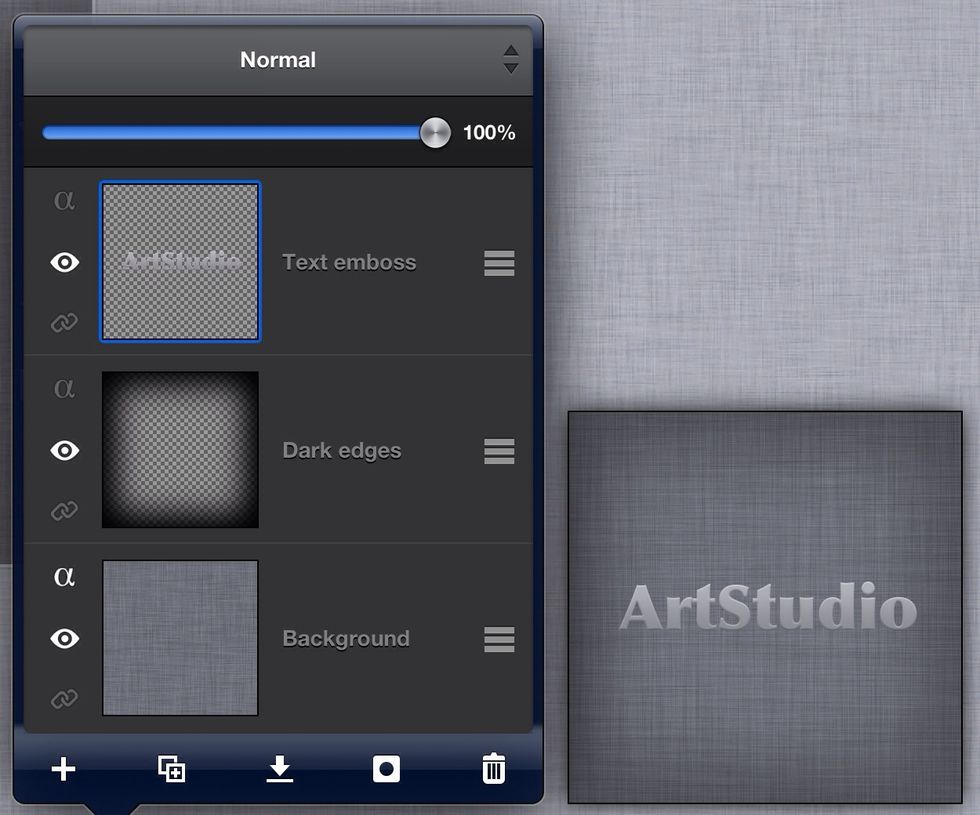This screenshot has width=980, height=815.
Task: Select the Dark edges layer thumbnail
Action: [180, 451]
